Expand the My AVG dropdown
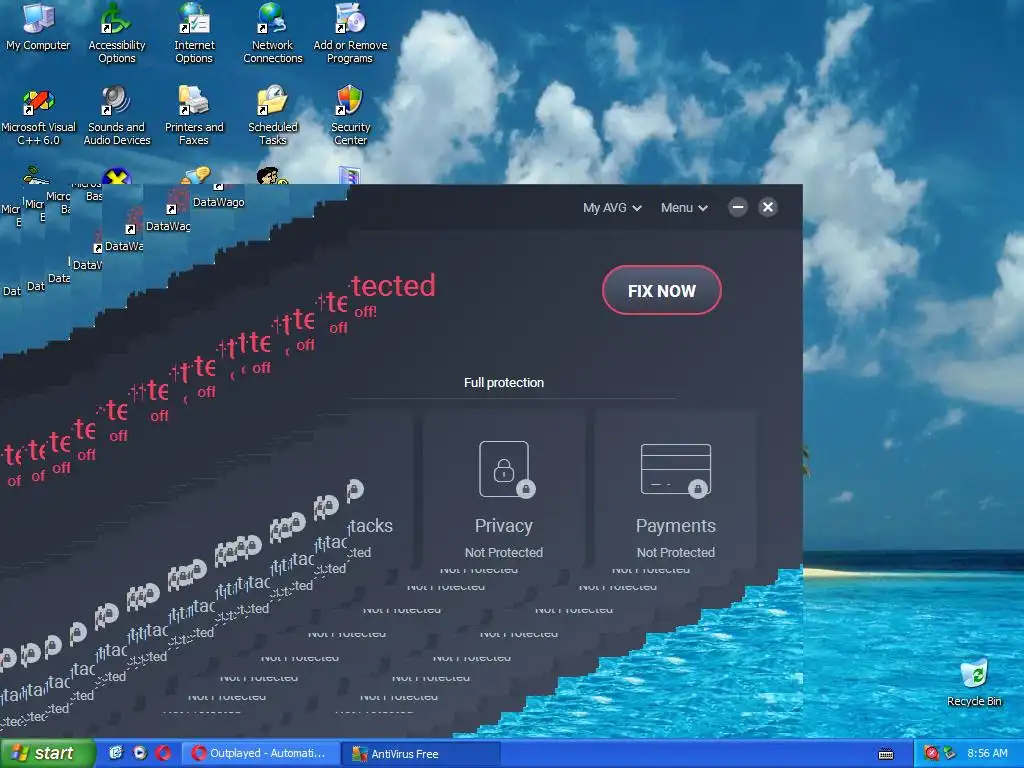The width and height of the screenshot is (1024, 768). 612,208
